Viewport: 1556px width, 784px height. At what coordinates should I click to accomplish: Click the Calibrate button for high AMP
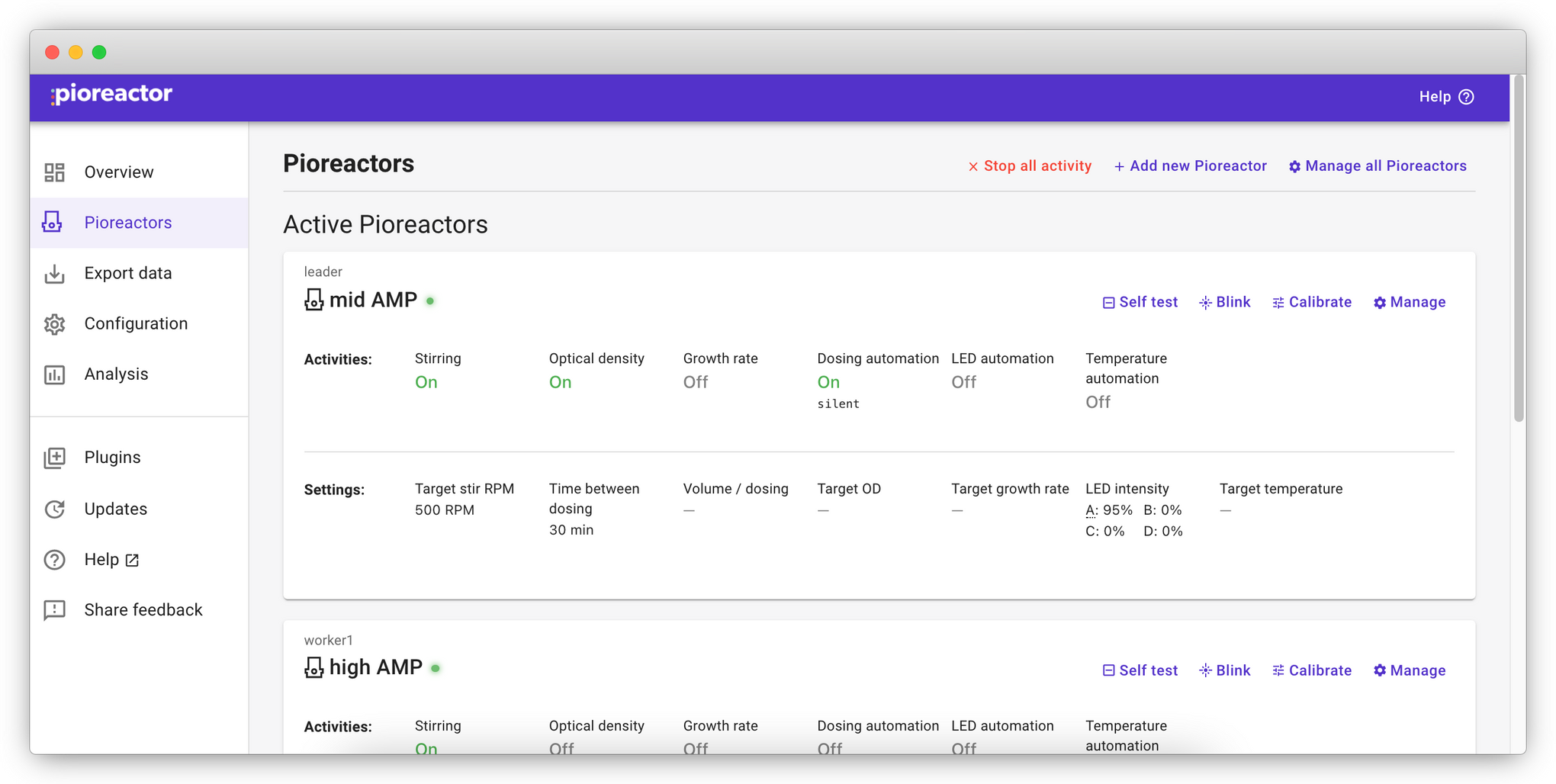coord(1311,670)
